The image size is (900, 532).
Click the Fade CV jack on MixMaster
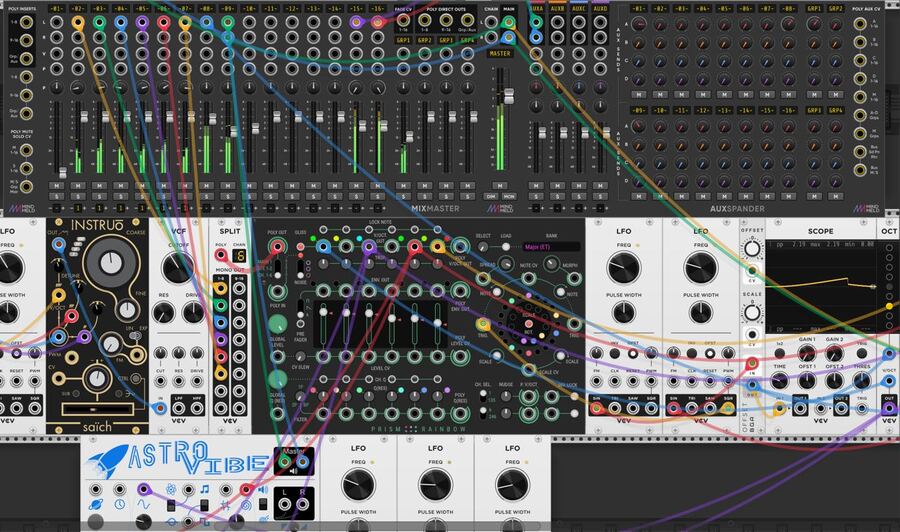(x=403, y=22)
